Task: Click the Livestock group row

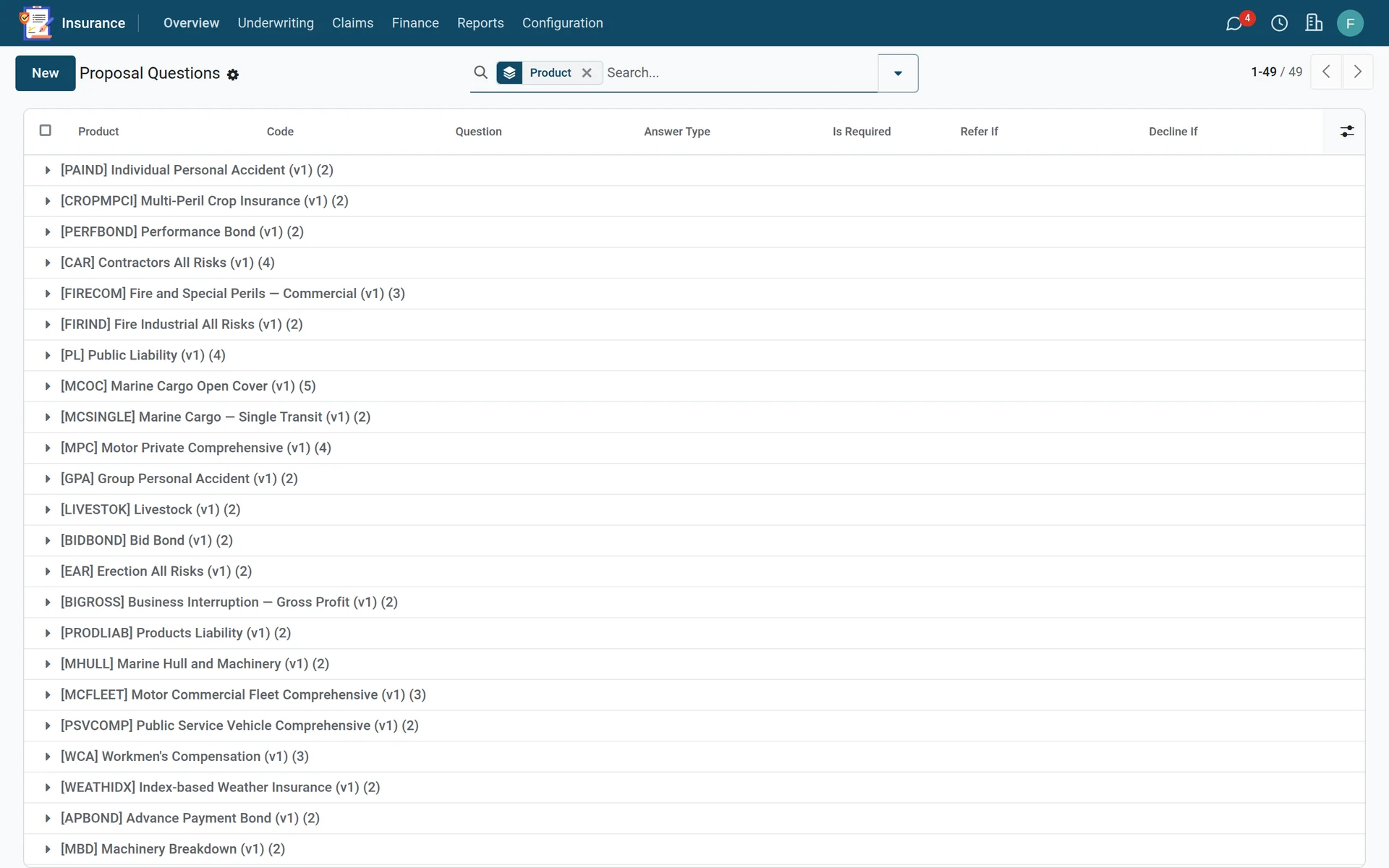Action: tap(694, 510)
